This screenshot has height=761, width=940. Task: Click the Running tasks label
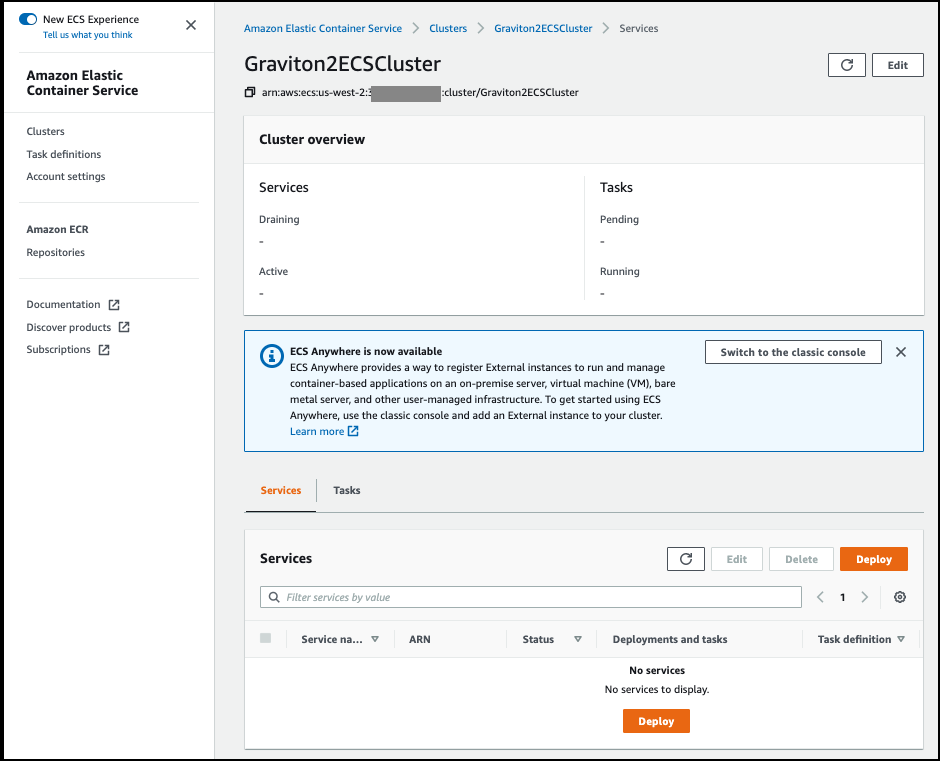[619, 272]
